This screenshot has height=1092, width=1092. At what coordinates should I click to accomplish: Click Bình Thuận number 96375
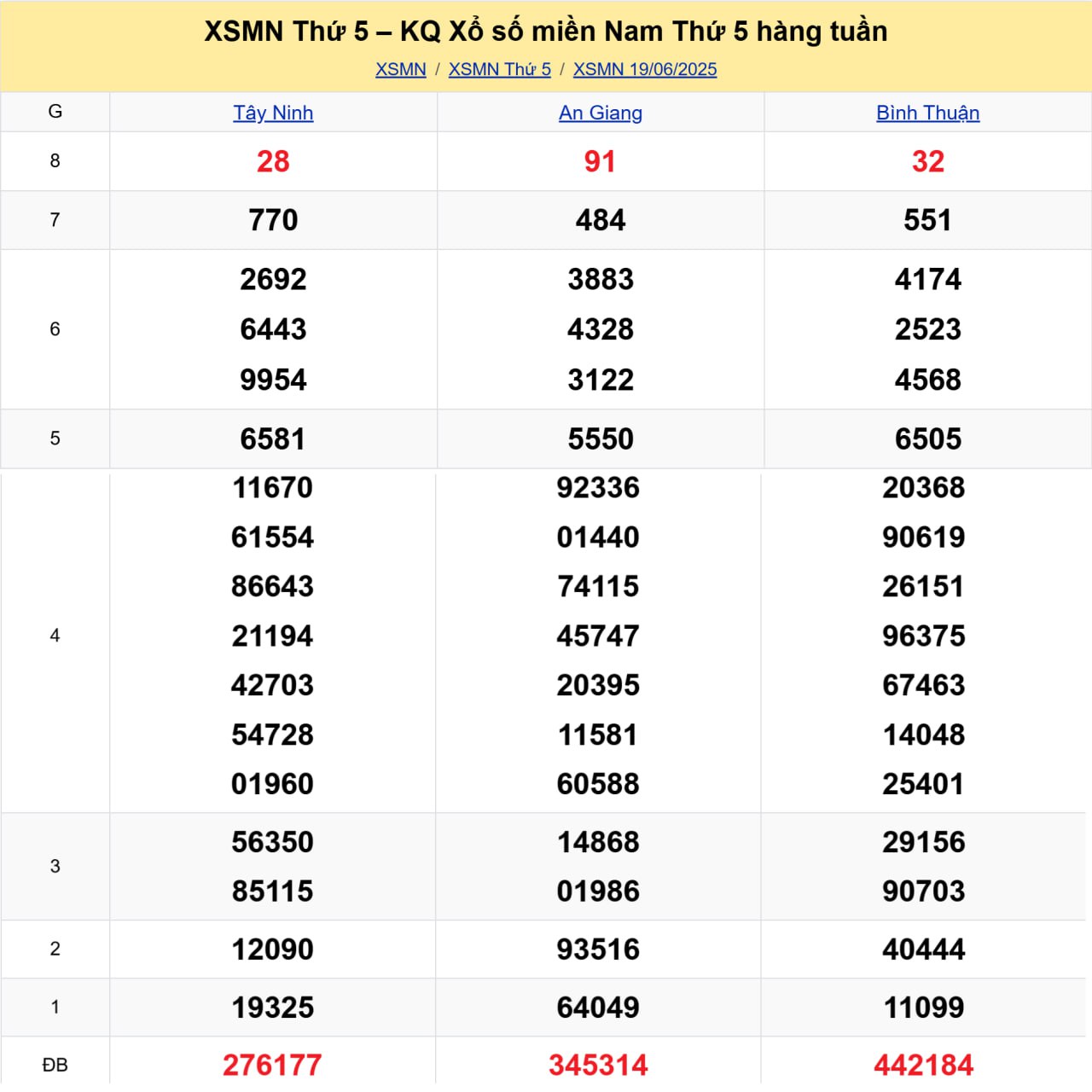coord(924,636)
